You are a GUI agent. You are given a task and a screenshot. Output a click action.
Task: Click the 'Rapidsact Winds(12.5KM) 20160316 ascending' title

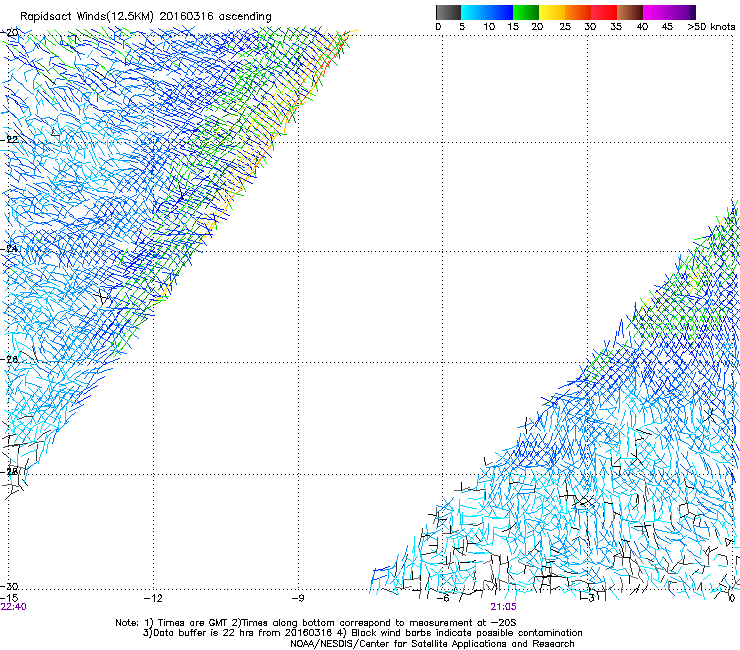(x=145, y=17)
